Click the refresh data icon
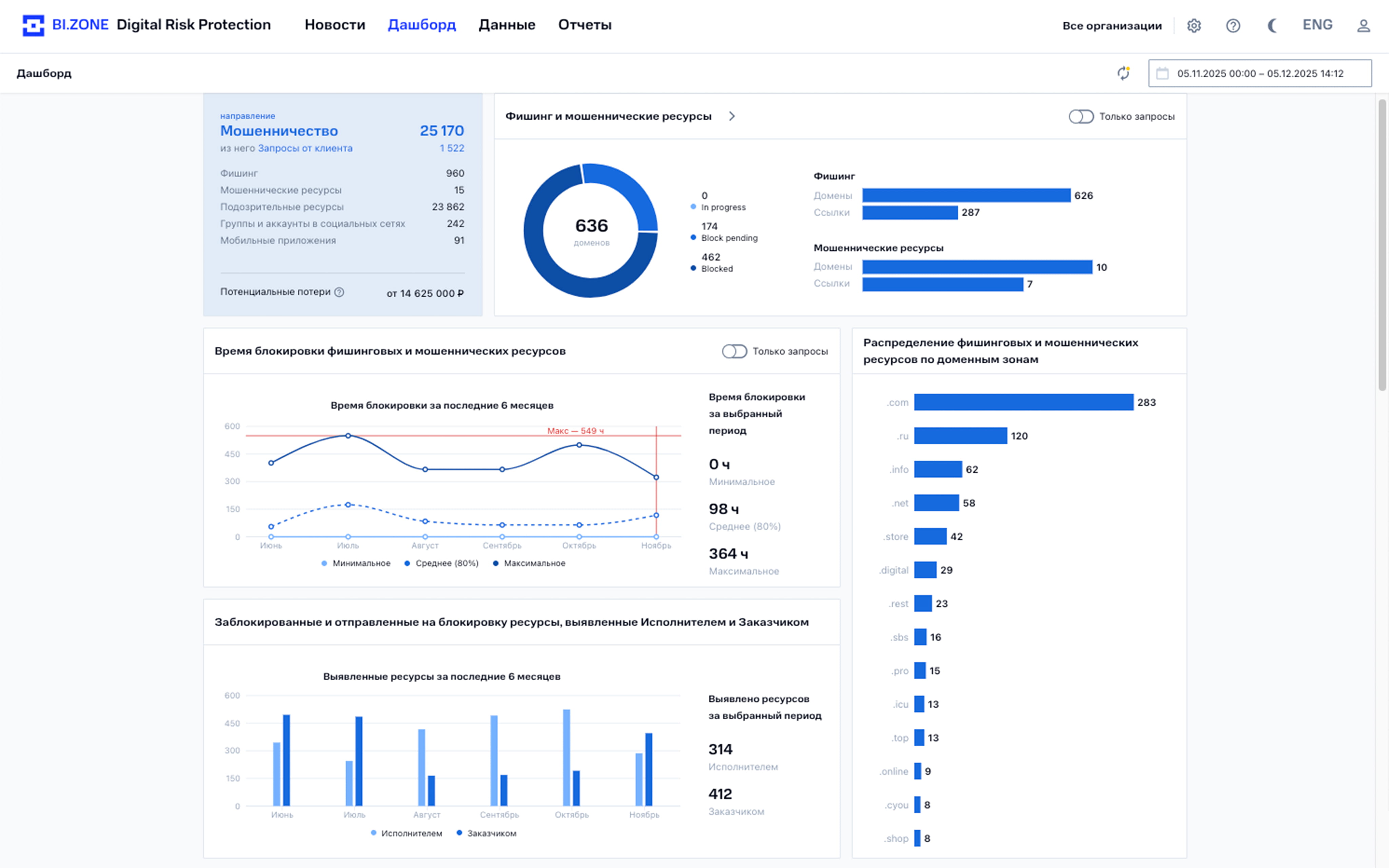 (x=1123, y=73)
